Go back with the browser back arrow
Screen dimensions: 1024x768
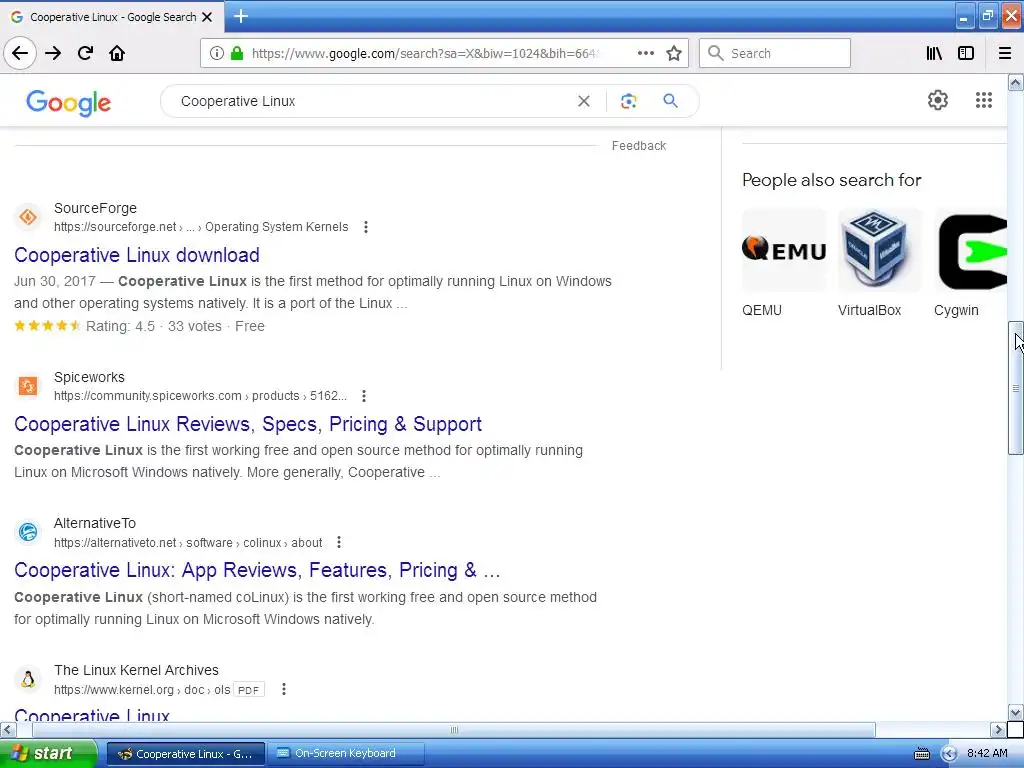tap(20, 54)
